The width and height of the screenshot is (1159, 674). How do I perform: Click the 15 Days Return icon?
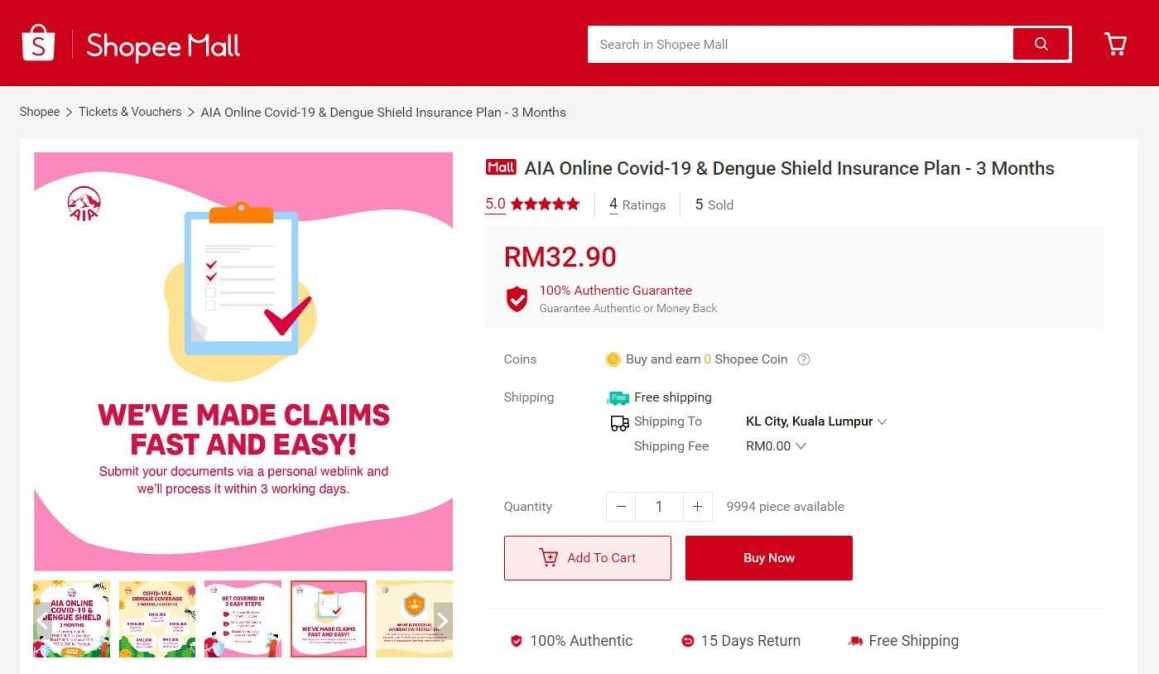[687, 640]
